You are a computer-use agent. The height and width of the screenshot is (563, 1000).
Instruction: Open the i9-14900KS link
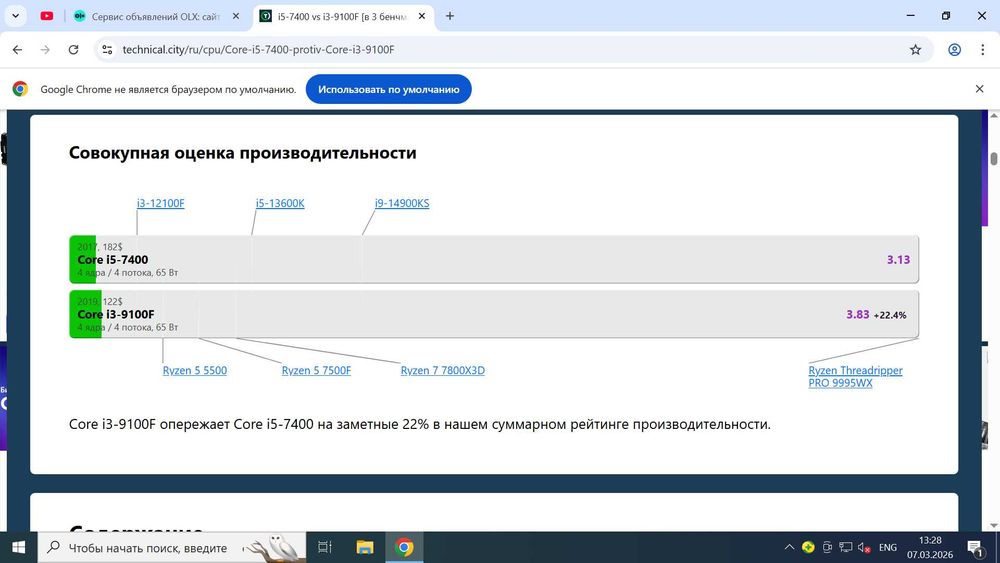[402, 203]
